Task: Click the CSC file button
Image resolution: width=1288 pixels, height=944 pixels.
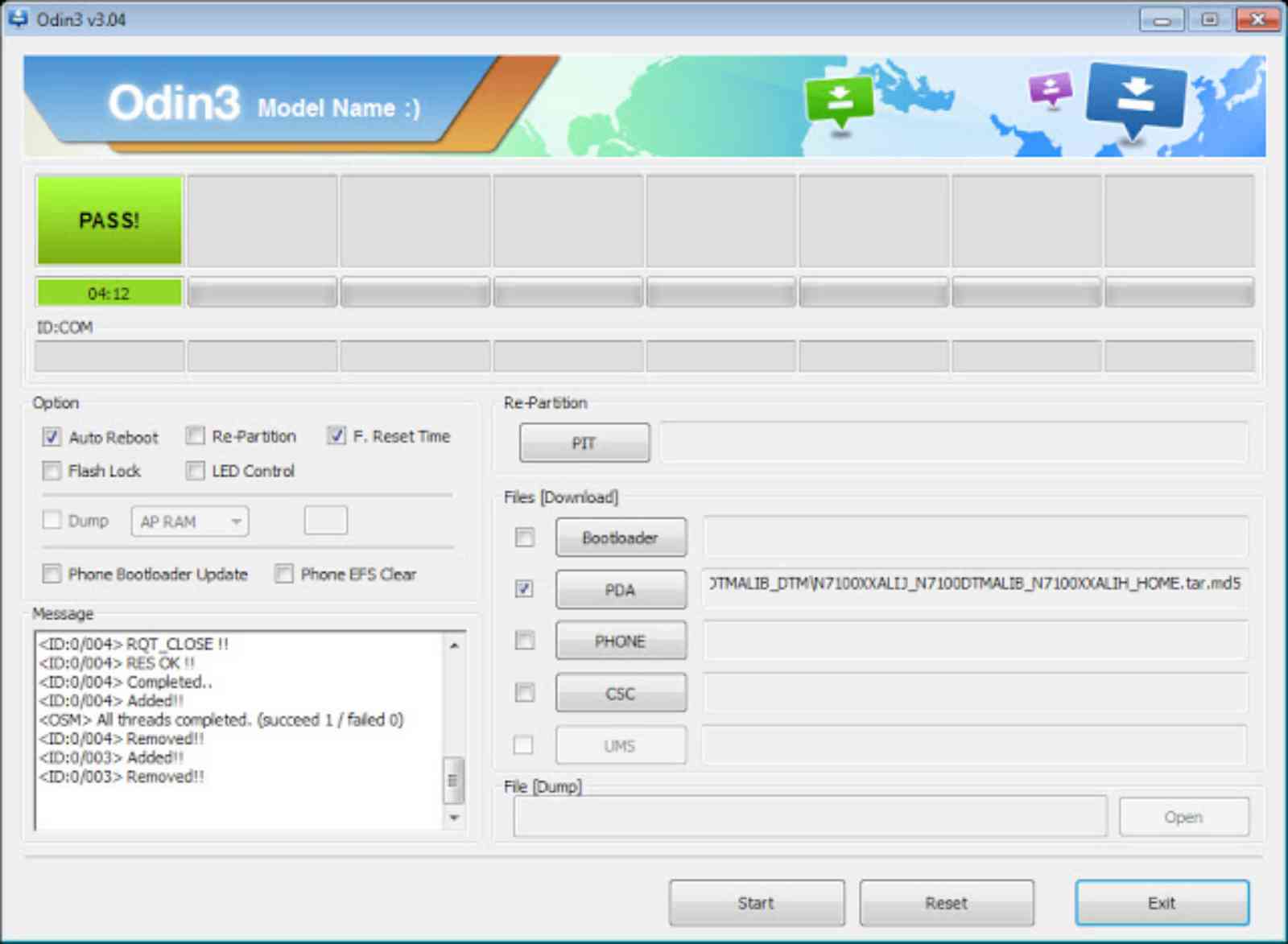Action: (x=621, y=693)
